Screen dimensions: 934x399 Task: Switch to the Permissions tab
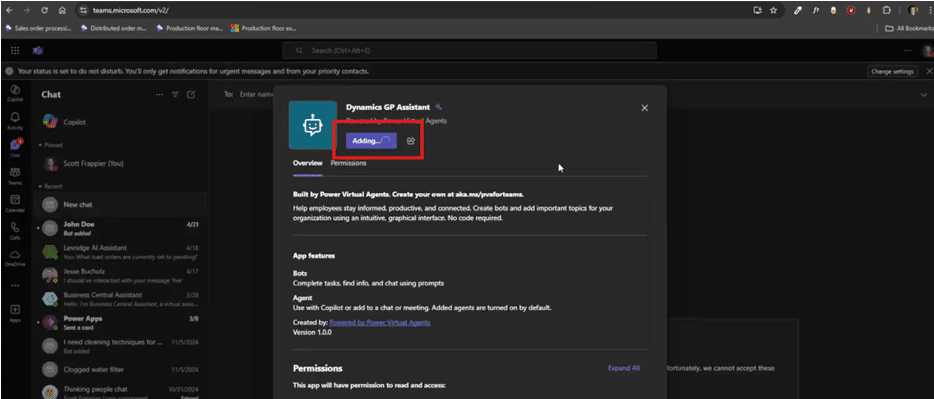pos(348,163)
